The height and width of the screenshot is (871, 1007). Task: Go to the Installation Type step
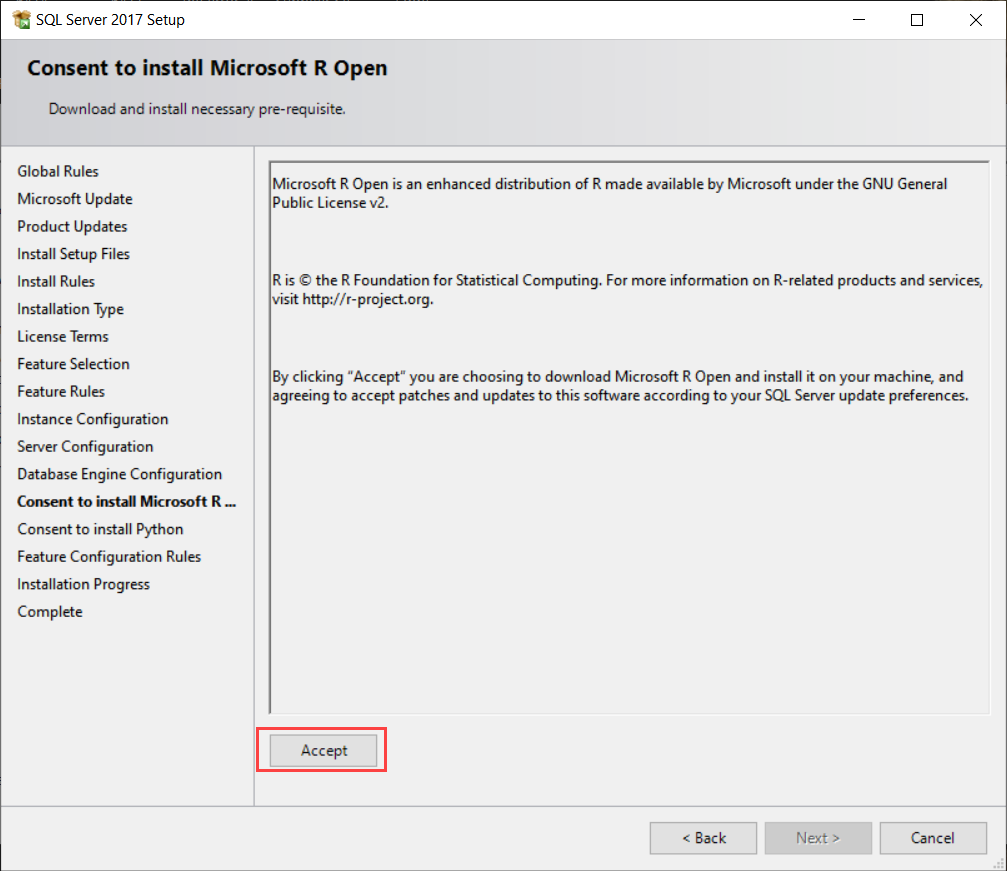[x=70, y=309]
